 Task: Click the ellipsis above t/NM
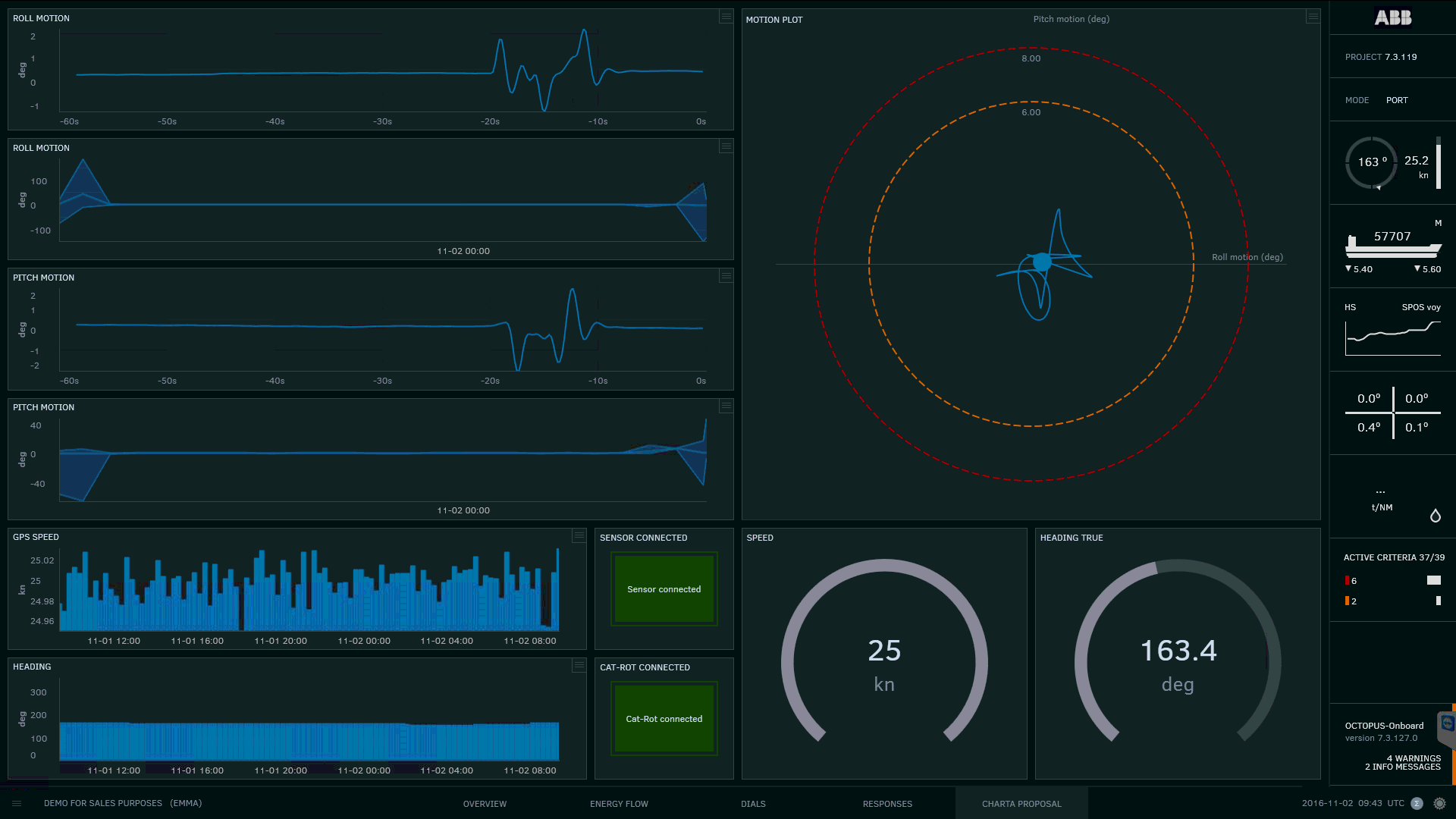pos(1380,491)
